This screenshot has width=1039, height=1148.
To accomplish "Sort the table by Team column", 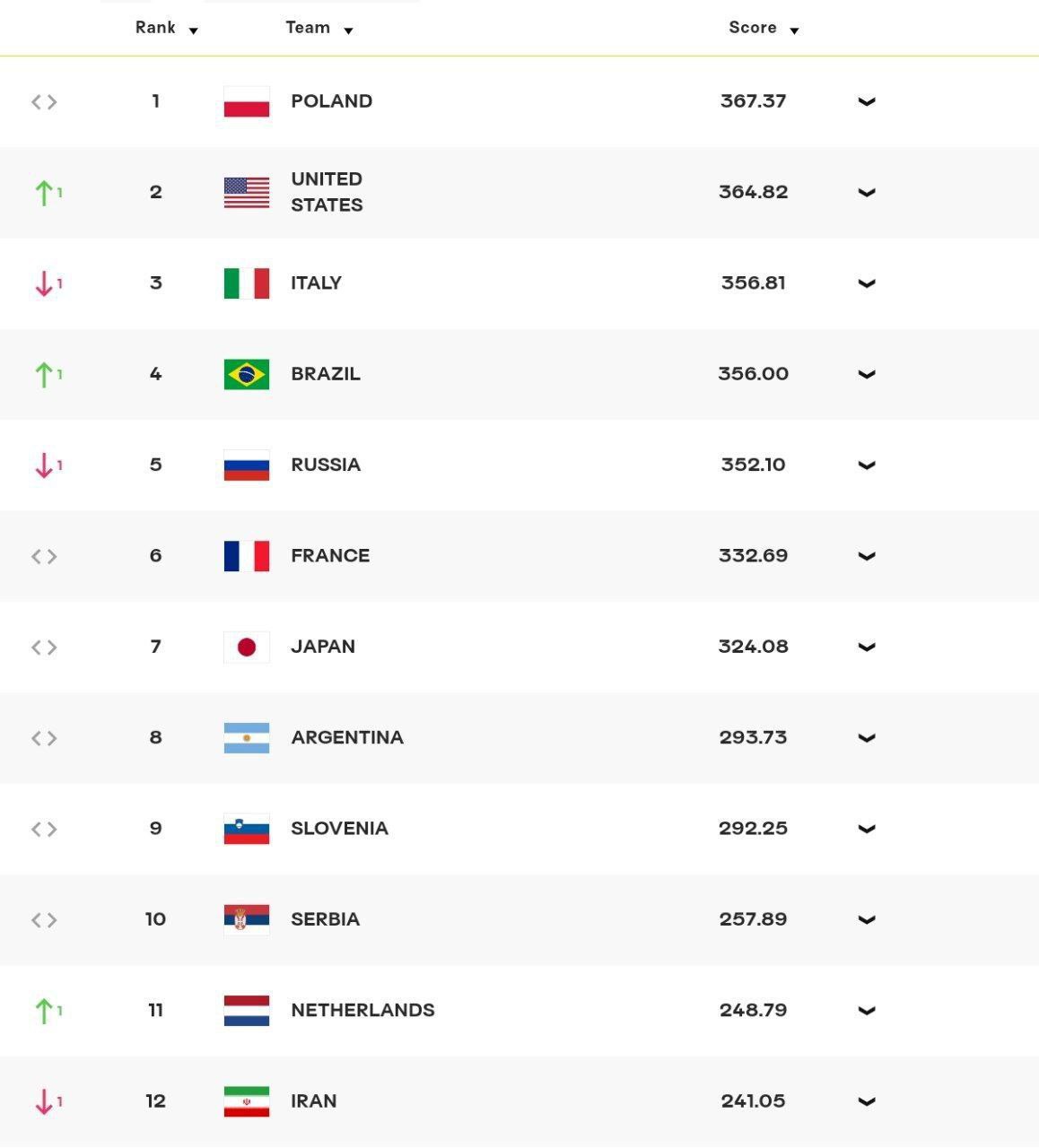I will (319, 28).
